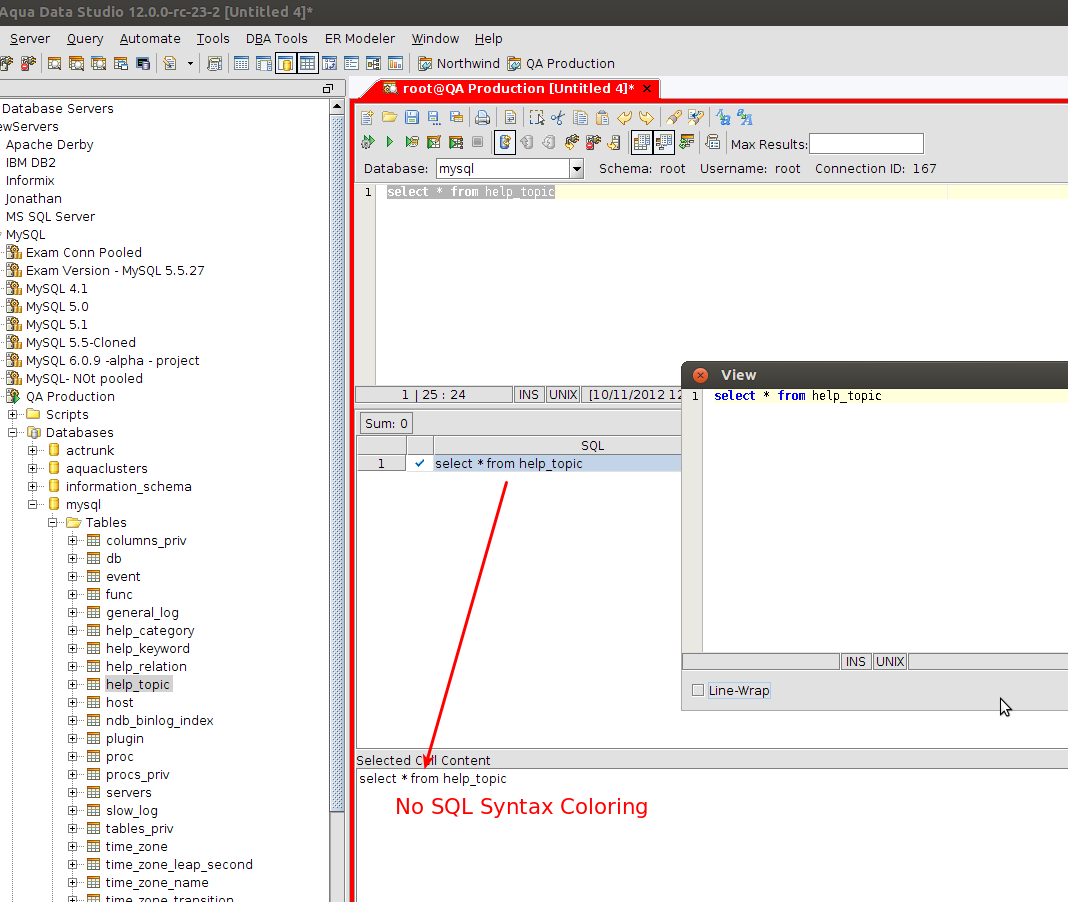Screen dimensions: 1068x902
Task: Click the Copy icon in editor toolbar
Action: 580,118
